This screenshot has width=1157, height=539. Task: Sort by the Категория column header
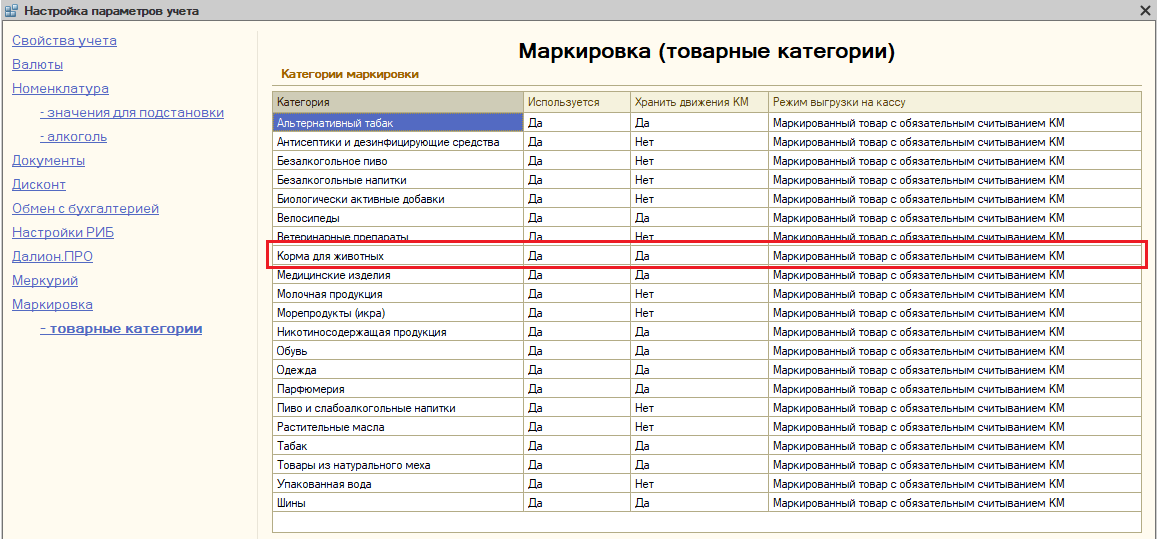(x=398, y=103)
